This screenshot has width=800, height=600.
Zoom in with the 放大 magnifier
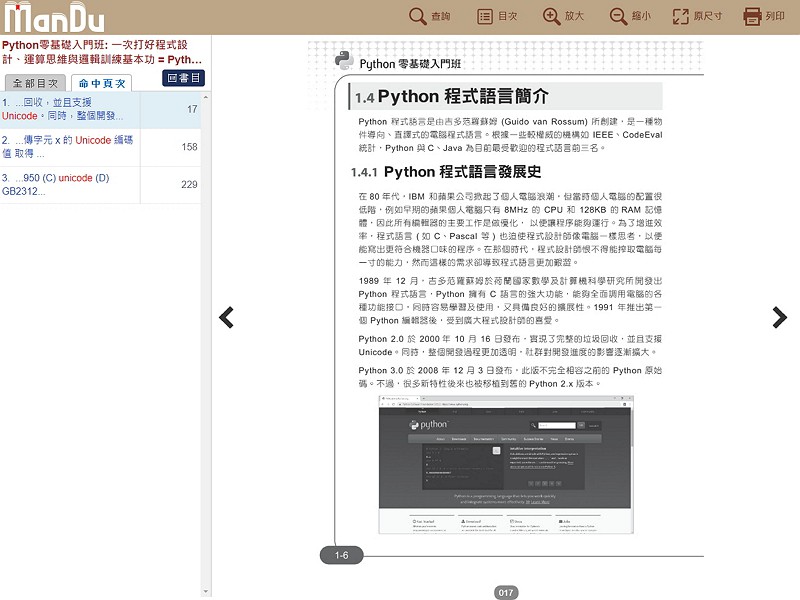tap(563, 16)
